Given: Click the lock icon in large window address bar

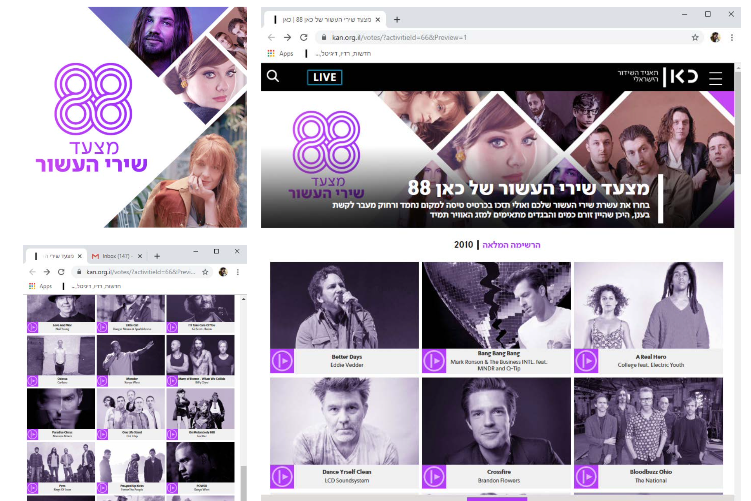Looking at the screenshot, I should pos(324,37).
